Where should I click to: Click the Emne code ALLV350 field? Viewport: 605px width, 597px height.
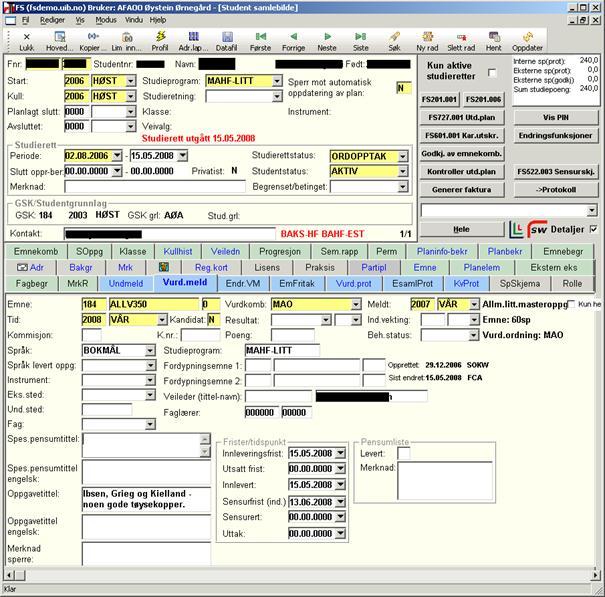(x=154, y=304)
